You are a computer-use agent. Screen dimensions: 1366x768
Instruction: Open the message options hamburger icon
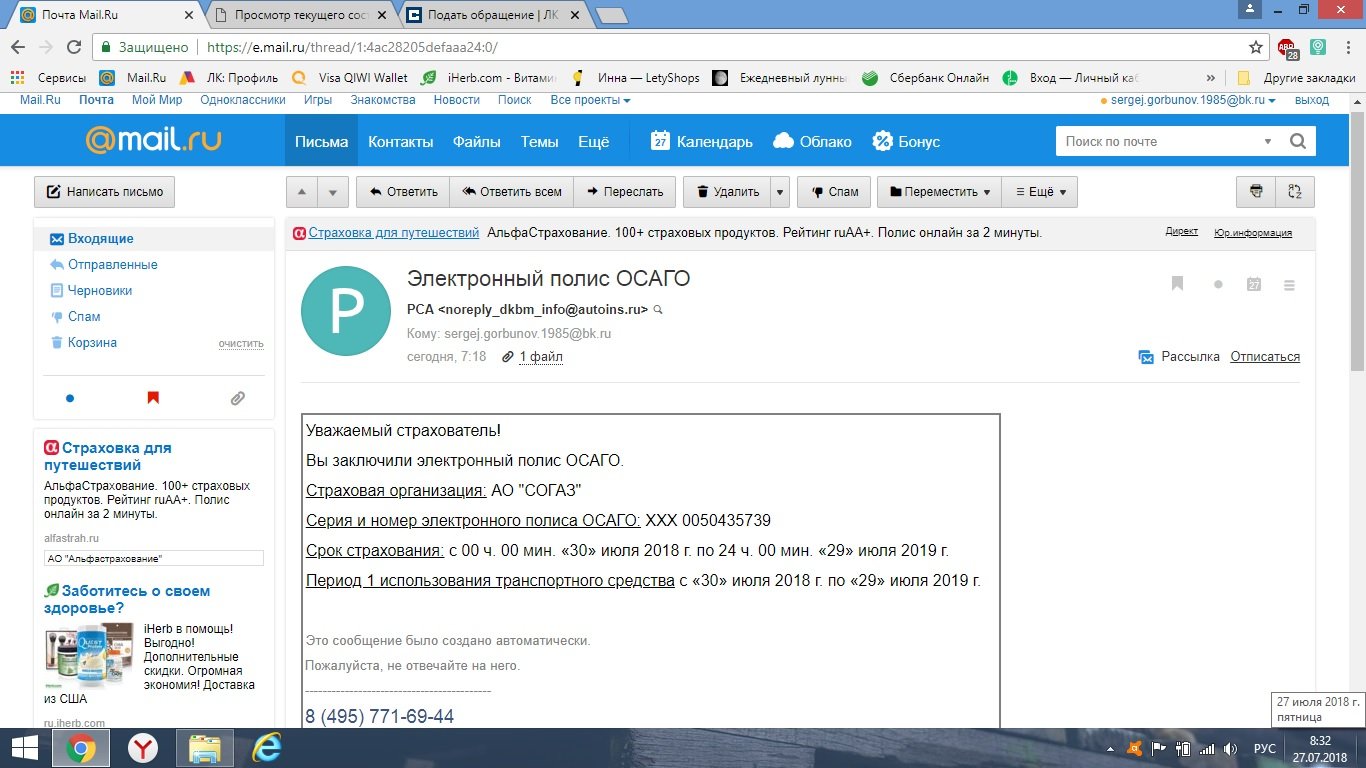click(1289, 285)
